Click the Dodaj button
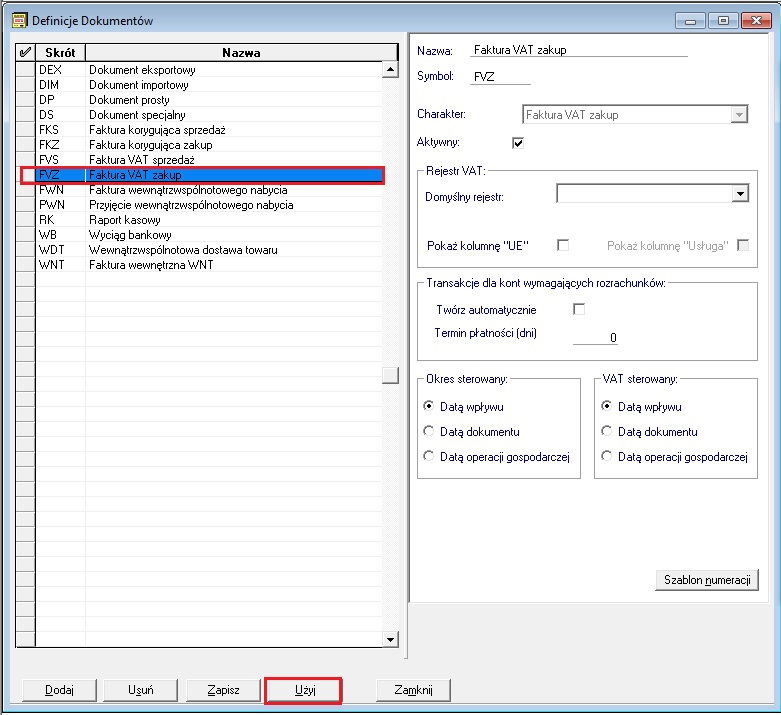Screen dimensions: 781x715 [x=59, y=690]
